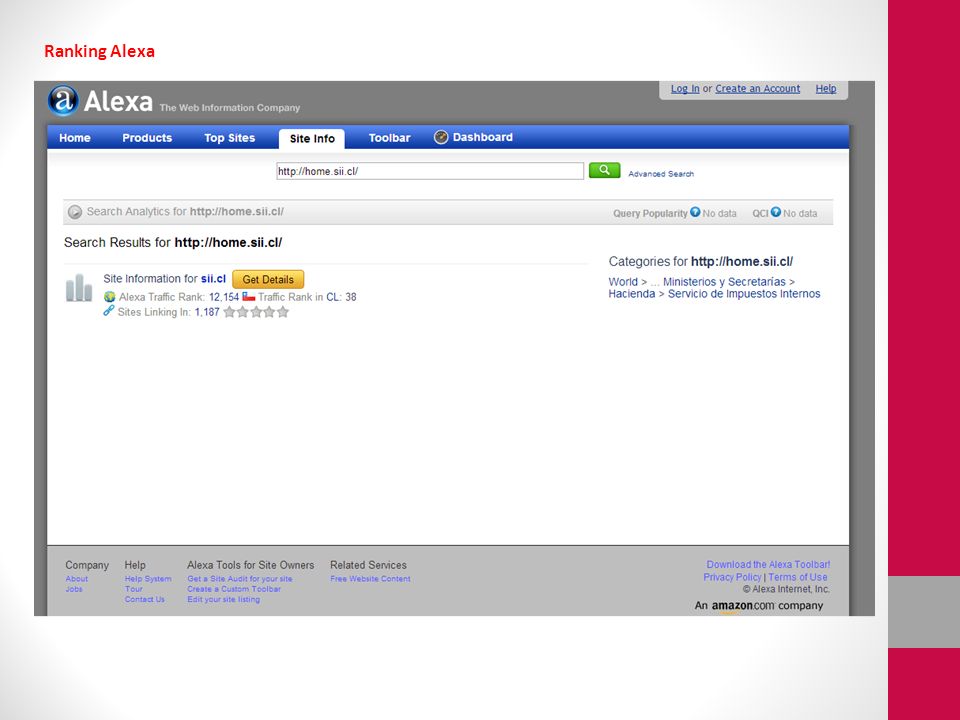Click the Jobs footer link
960x720 pixels.
(x=74, y=589)
